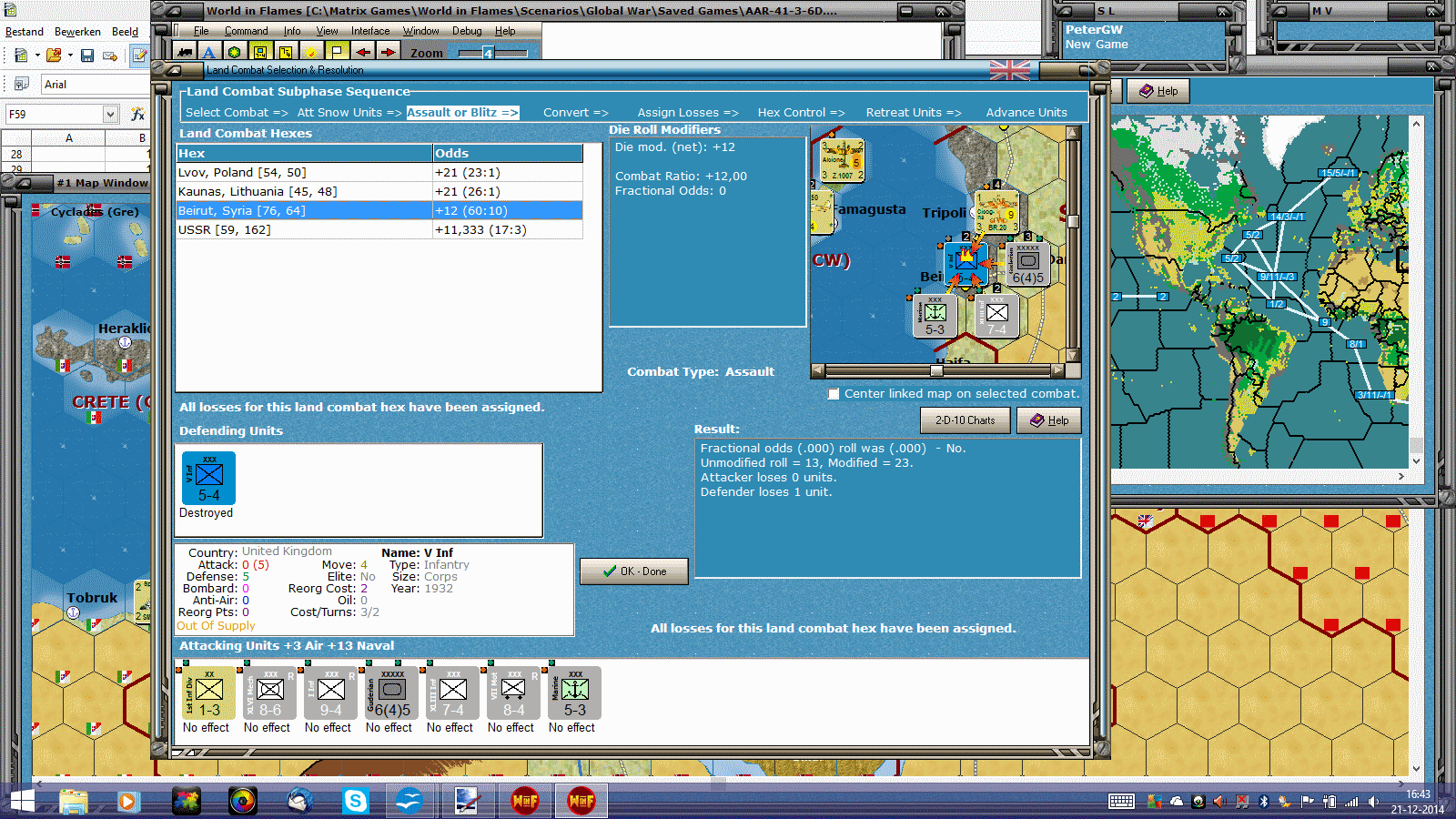The width and height of the screenshot is (1456, 819).
Task: Open the Windows Start button
Action: 22,801
